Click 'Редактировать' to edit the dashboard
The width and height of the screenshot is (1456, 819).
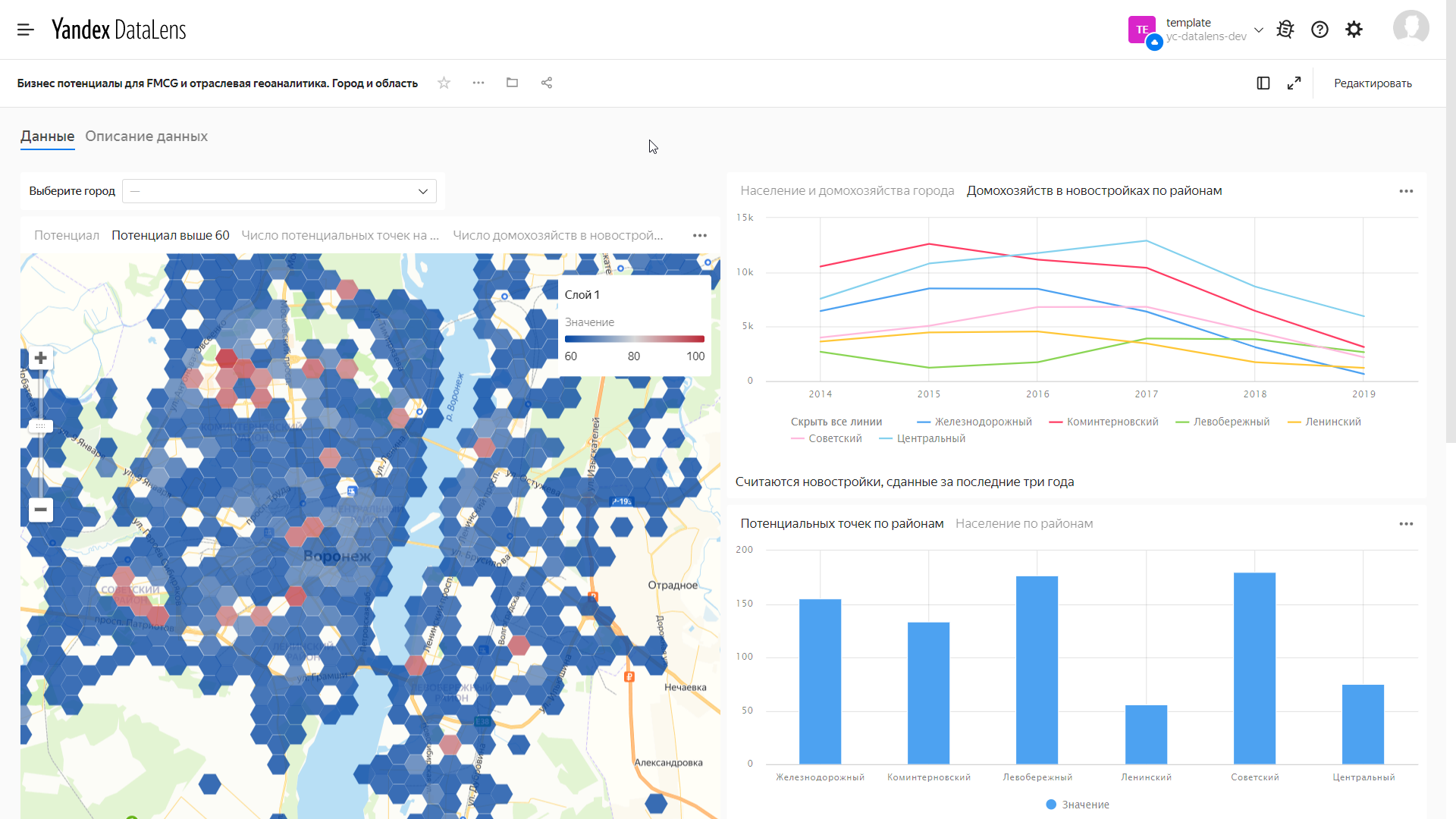[1373, 83]
